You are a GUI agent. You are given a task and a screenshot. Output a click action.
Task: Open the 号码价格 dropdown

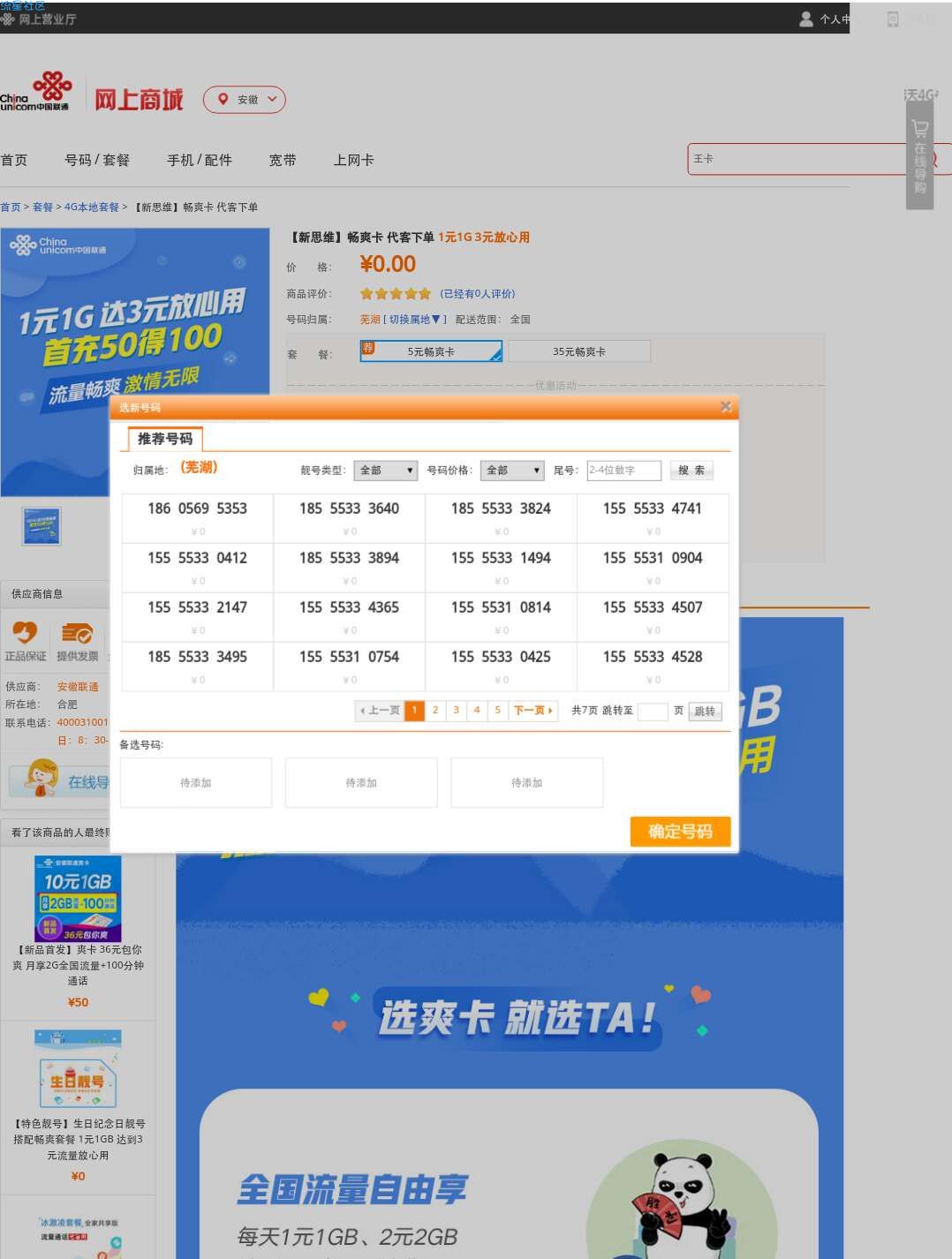(512, 471)
